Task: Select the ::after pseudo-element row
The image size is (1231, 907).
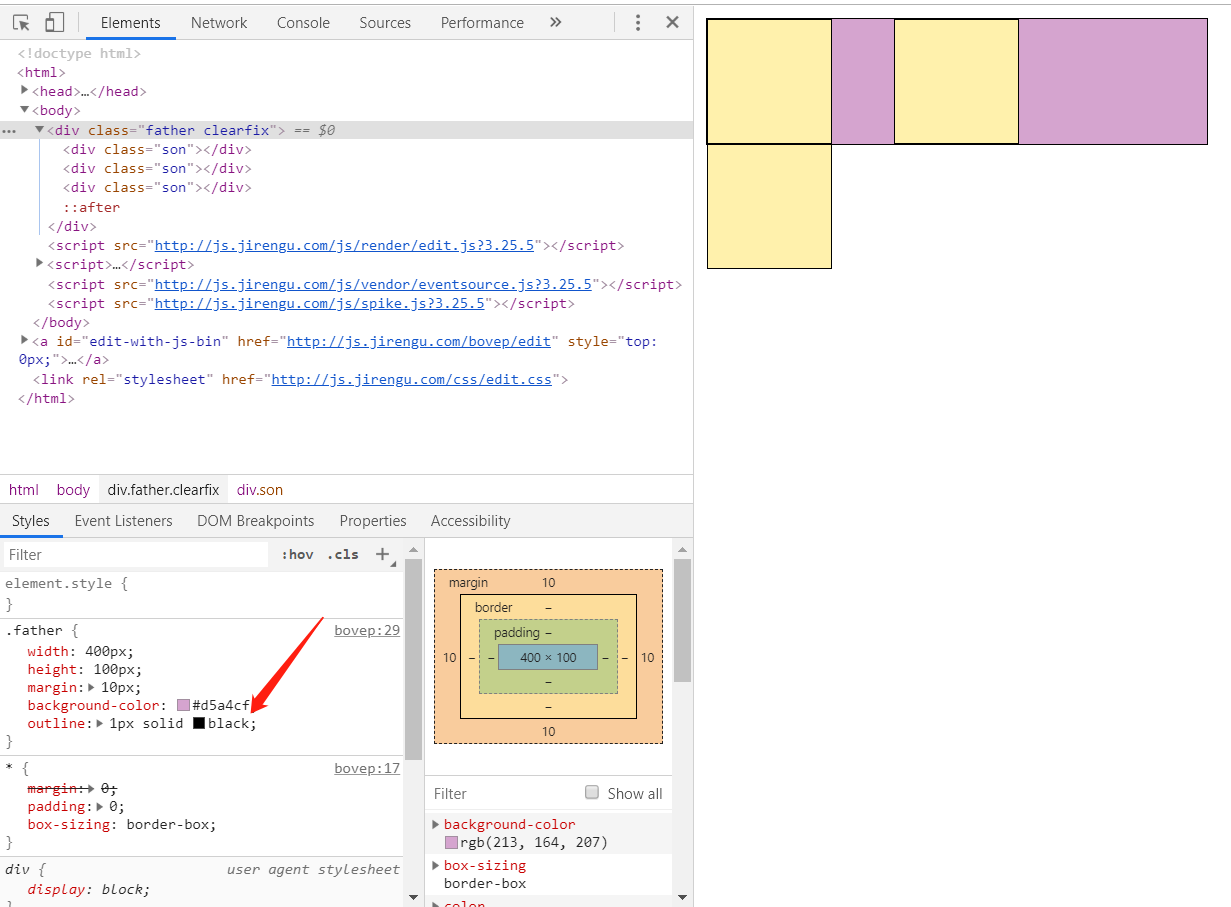Action: coord(91,207)
